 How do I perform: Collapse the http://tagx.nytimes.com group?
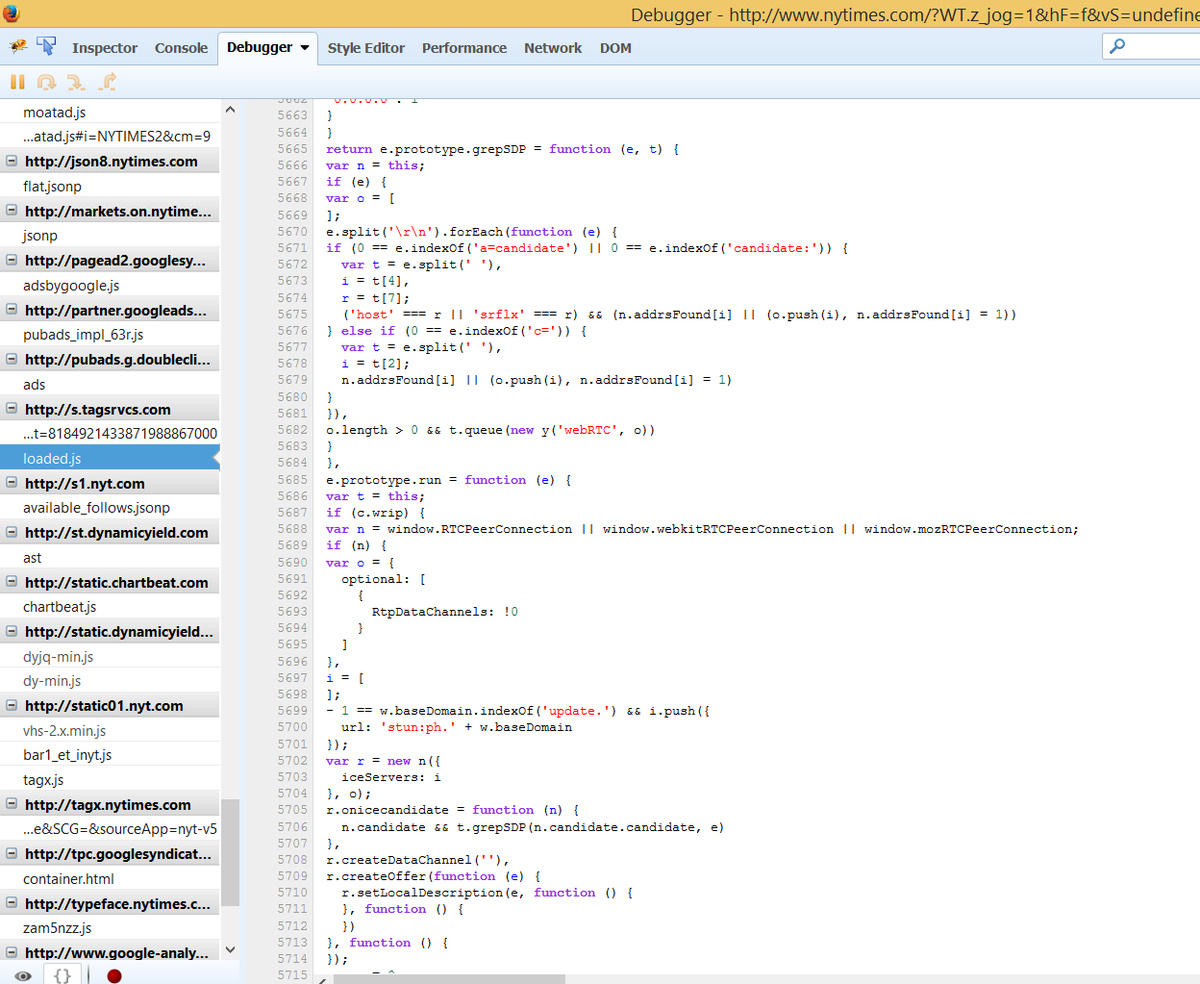12,805
